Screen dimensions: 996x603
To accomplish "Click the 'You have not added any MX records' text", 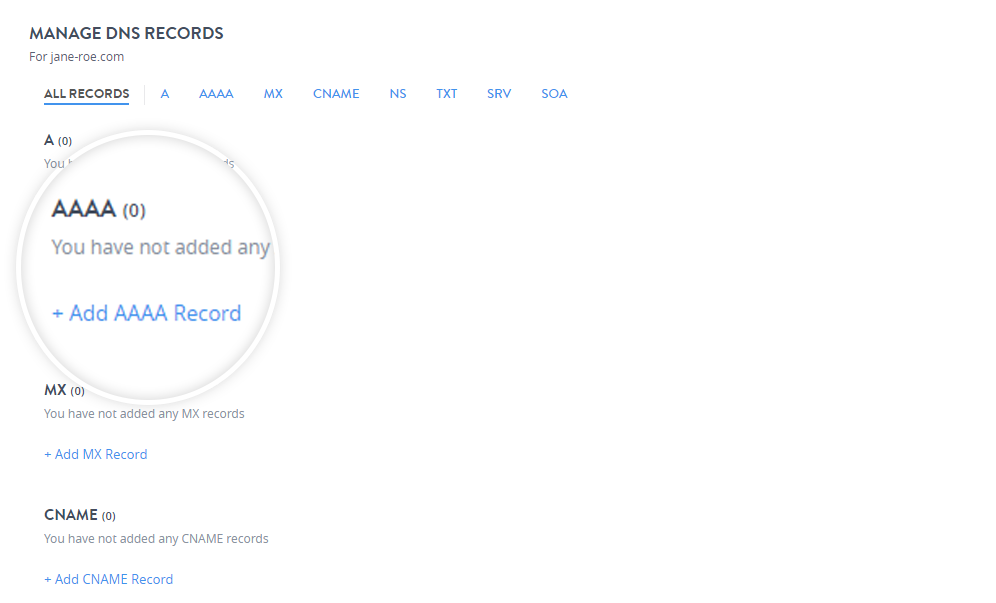I will pos(144,413).
